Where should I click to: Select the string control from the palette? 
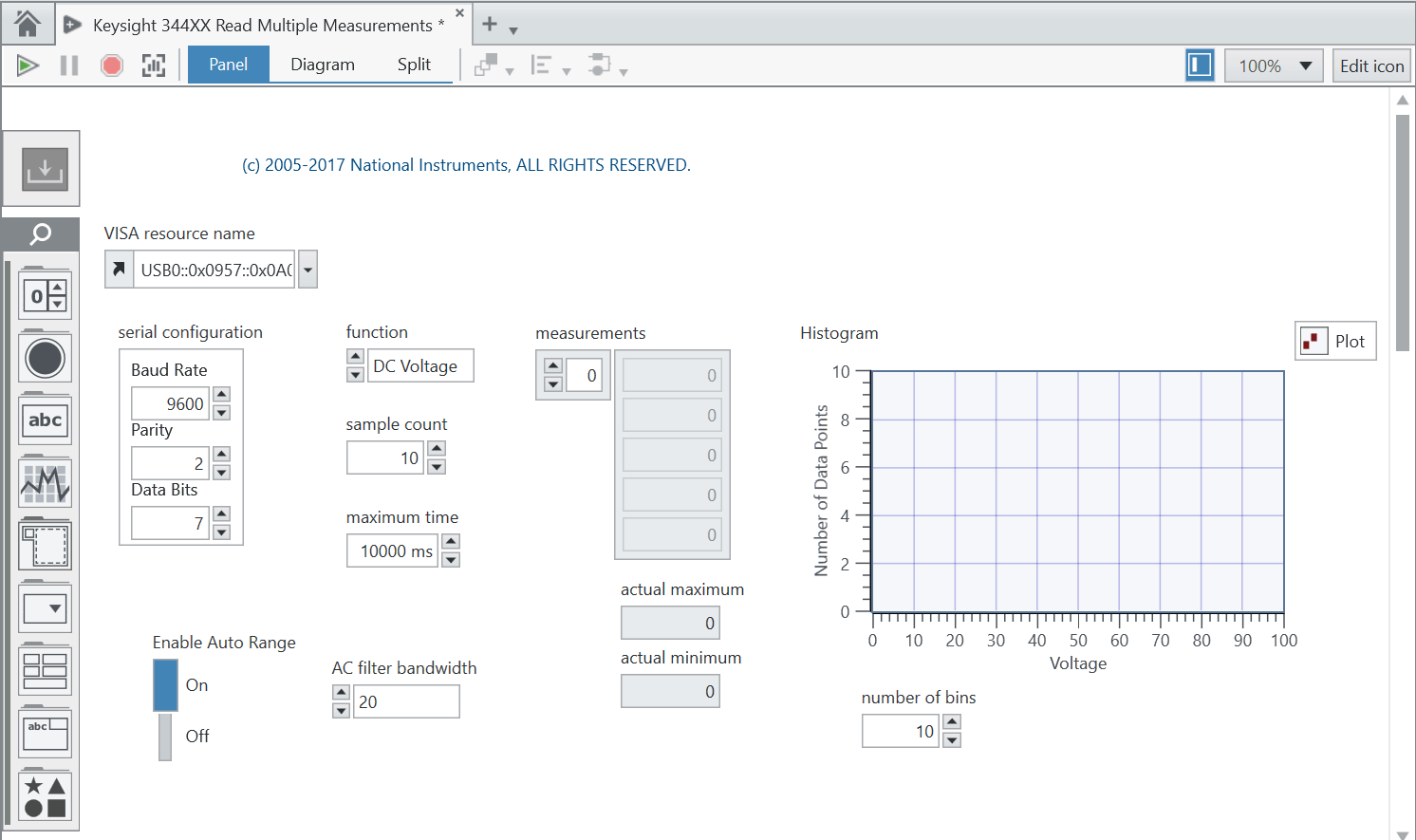pyautogui.click(x=44, y=420)
